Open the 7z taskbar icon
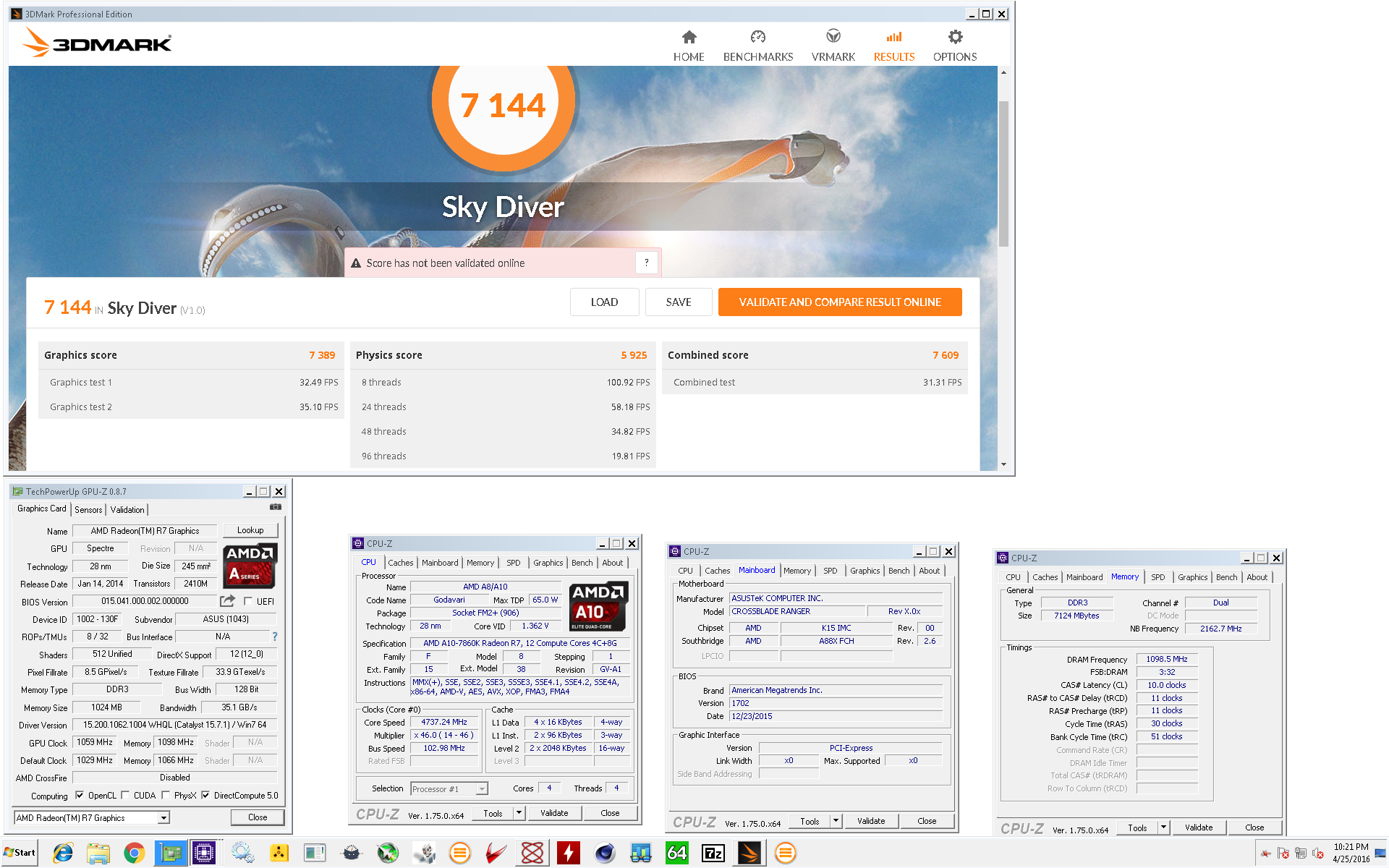Image resolution: width=1389 pixels, height=868 pixels. (713, 853)
